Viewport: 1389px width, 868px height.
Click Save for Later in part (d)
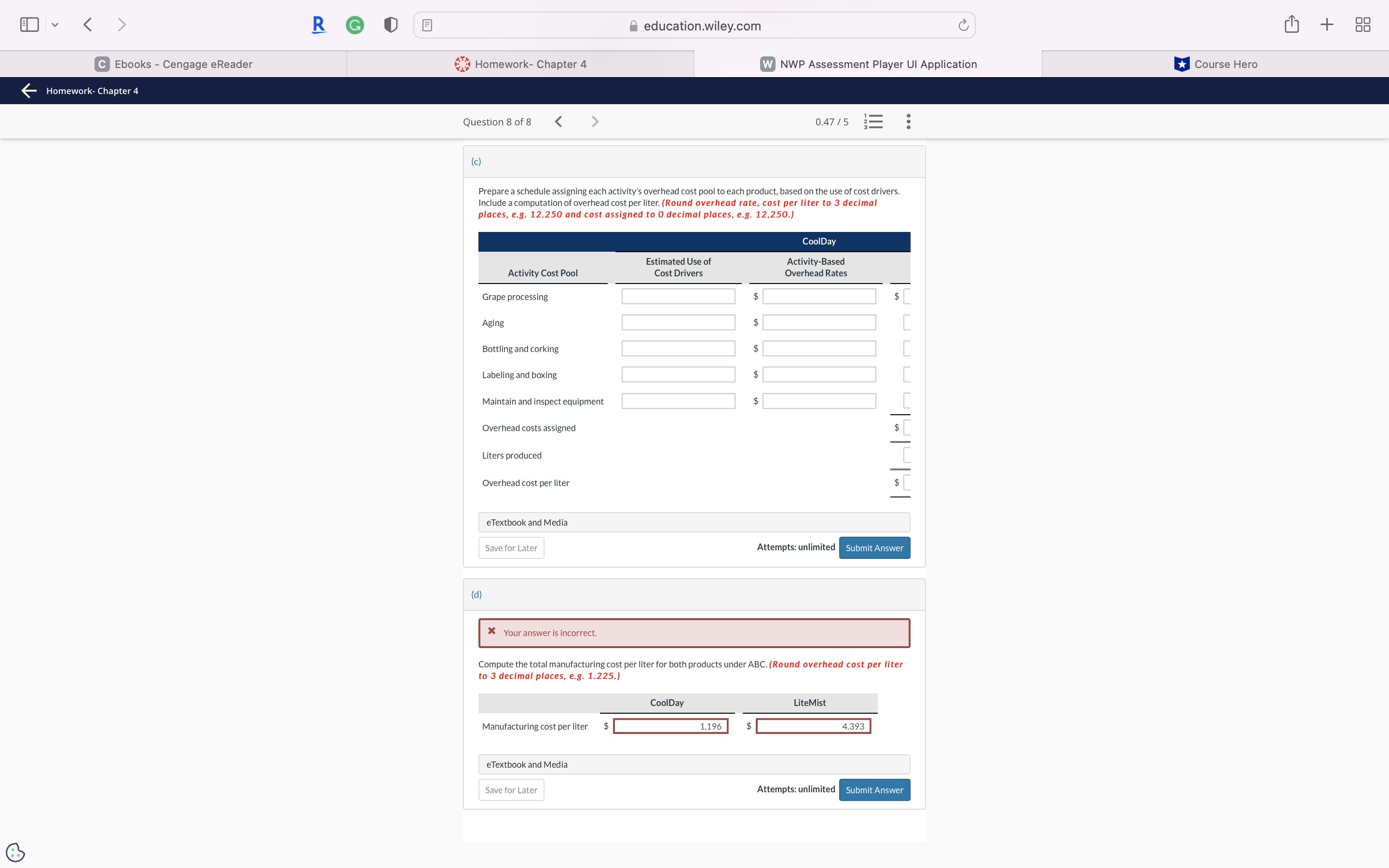point(511,790)
